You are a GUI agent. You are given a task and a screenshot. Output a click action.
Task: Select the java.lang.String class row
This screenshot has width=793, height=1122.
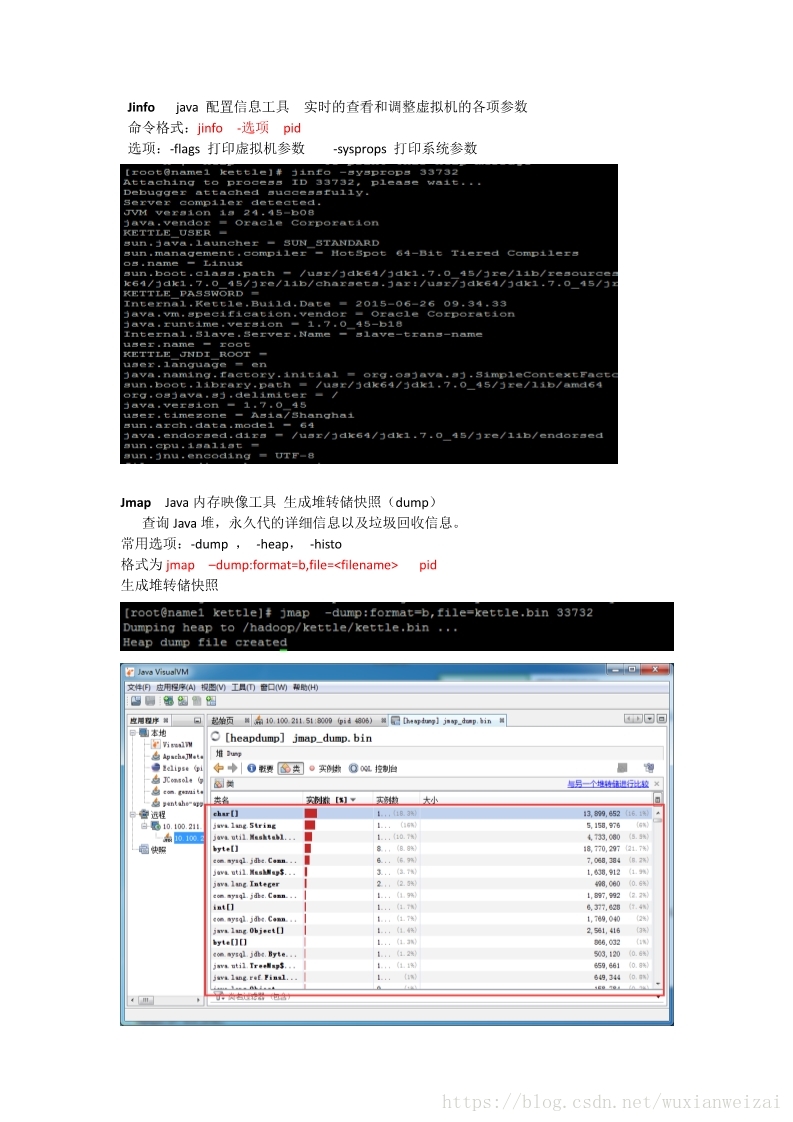[432, 826]
